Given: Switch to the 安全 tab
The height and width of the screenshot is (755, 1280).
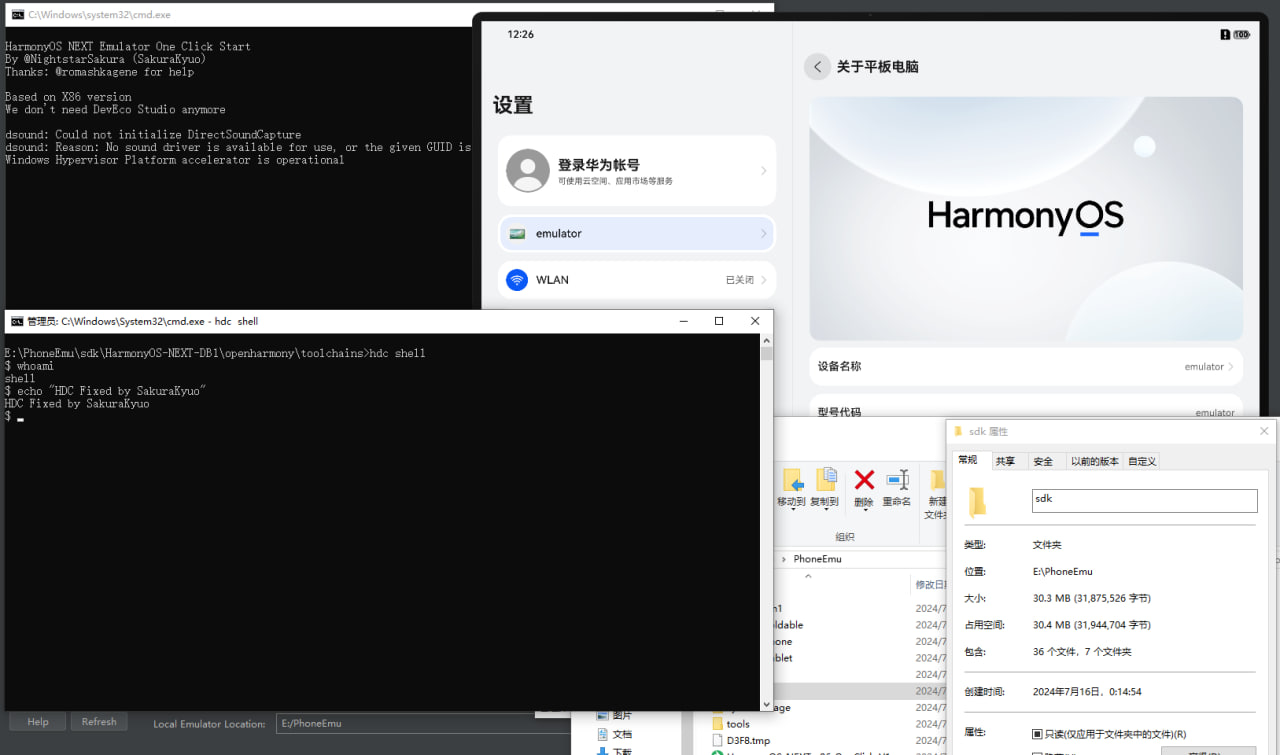Looking at the screenshot, I should click(1043, 461).
